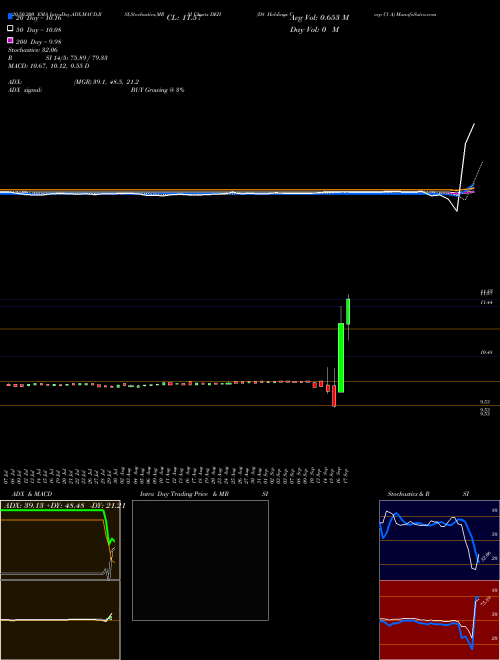Click the 32.06 label in Stochastics panel
The height and width of the screenshot is (660, 500).
point(486,556)
